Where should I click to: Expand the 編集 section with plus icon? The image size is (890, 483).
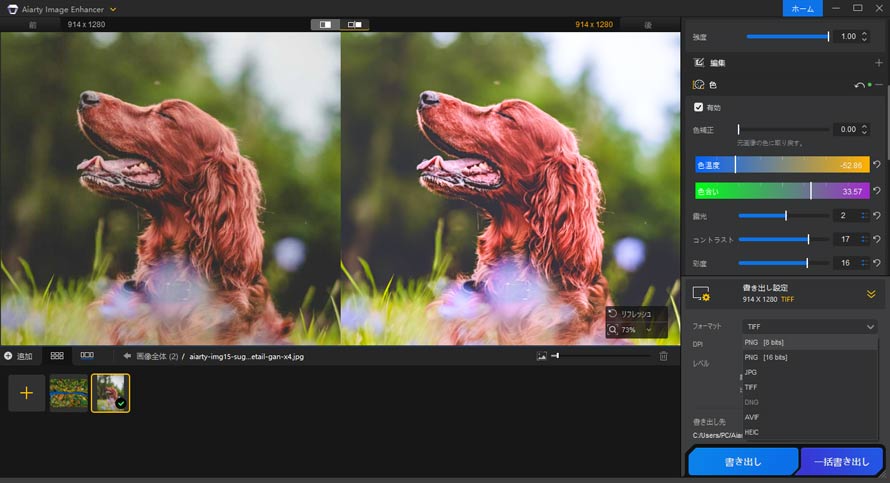point(878,62)
